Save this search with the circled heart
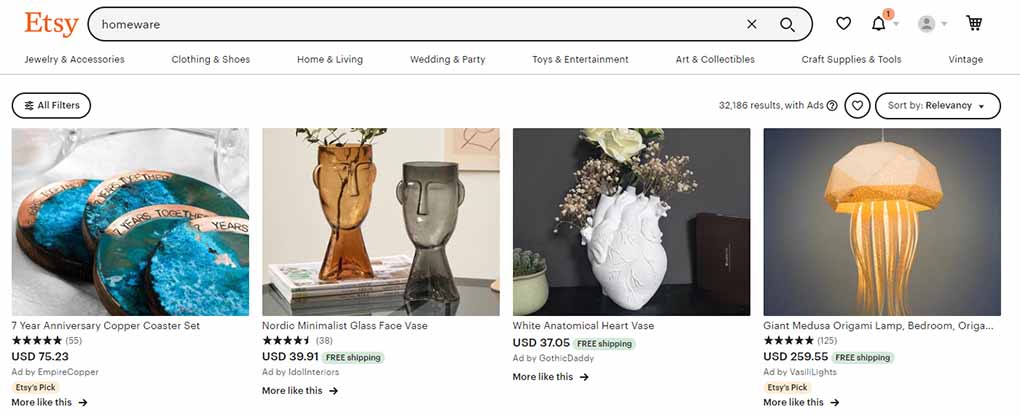The image size is (1020, 415). click(x=857, y=105)
